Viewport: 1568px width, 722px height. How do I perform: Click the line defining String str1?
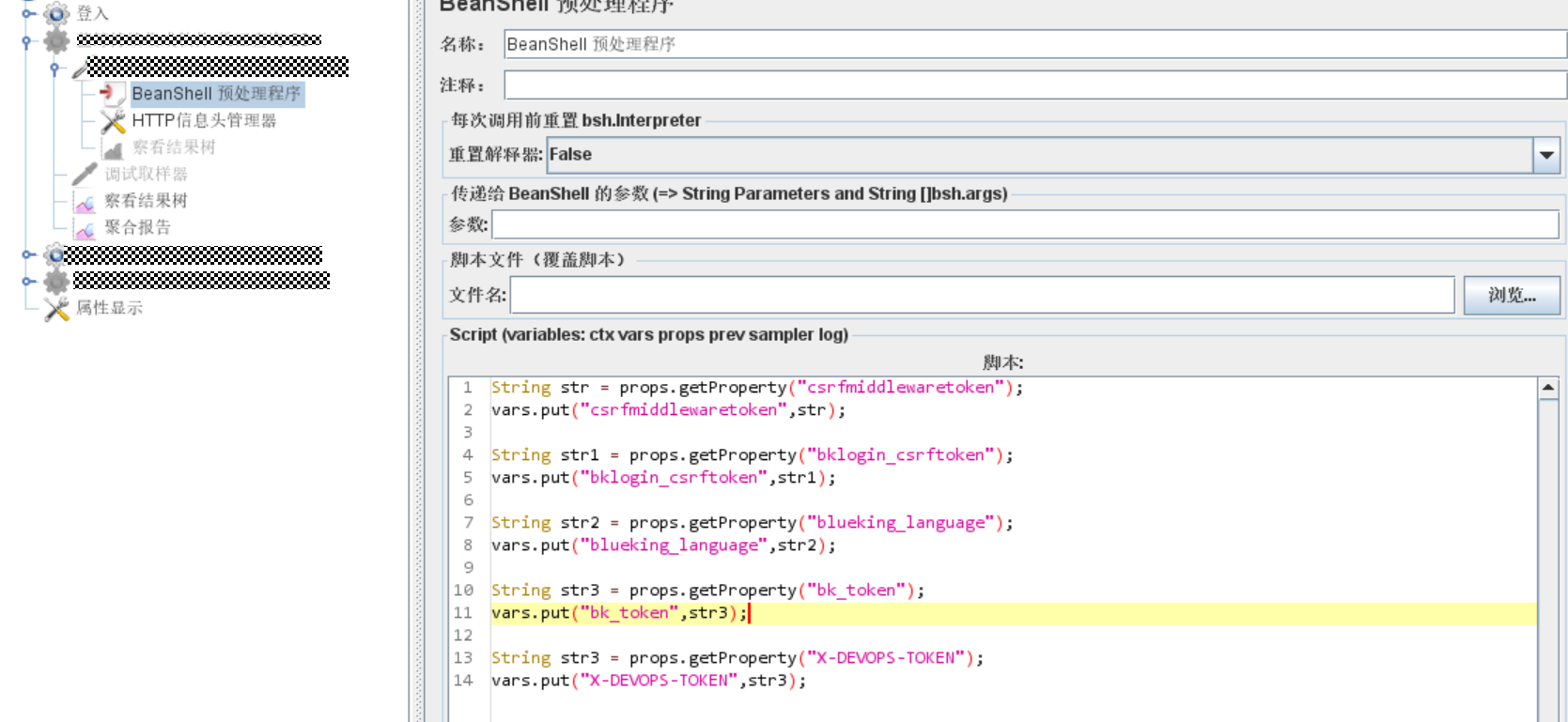(753, 454)
